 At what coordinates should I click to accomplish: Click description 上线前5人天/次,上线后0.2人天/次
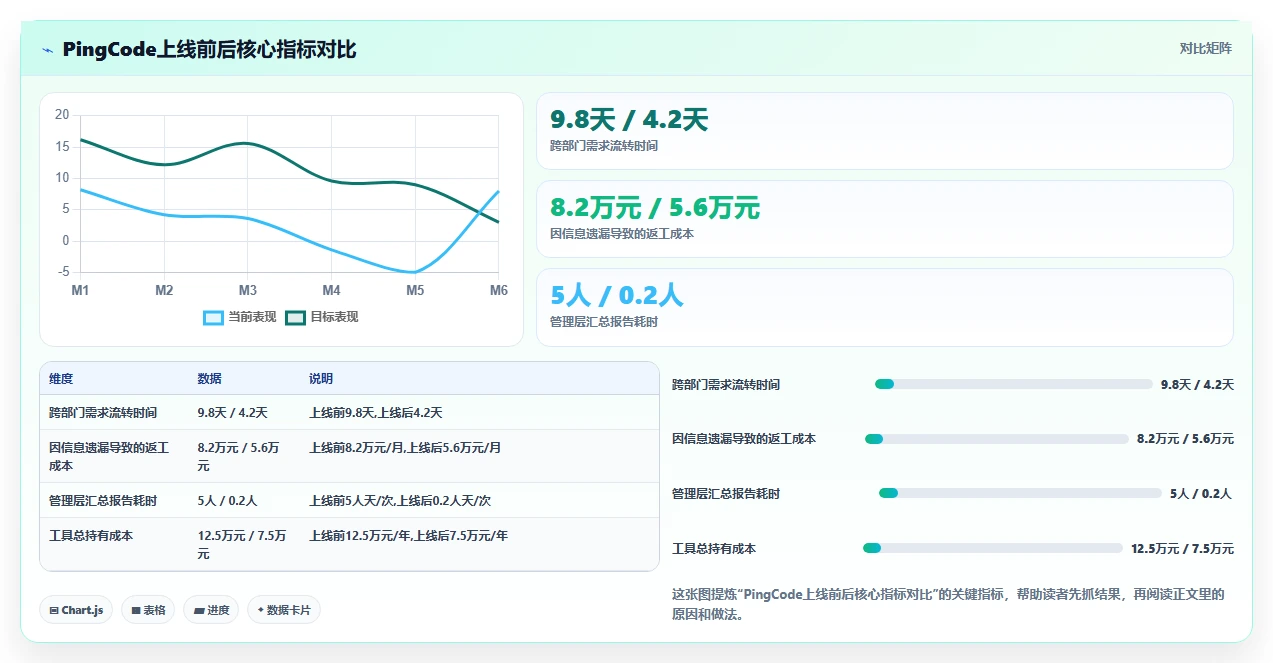[400, 501]
